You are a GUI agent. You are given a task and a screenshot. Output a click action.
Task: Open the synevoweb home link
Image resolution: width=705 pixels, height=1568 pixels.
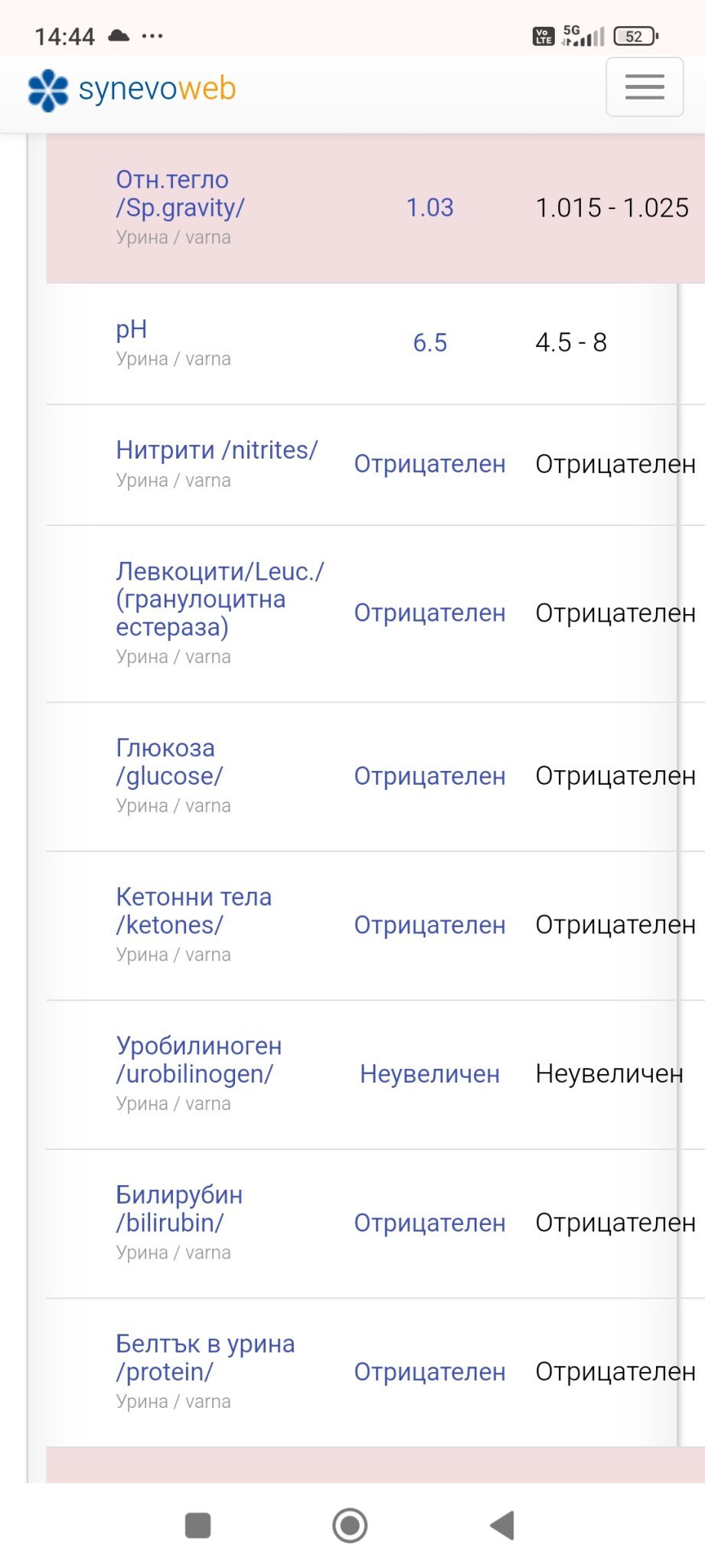157,90
